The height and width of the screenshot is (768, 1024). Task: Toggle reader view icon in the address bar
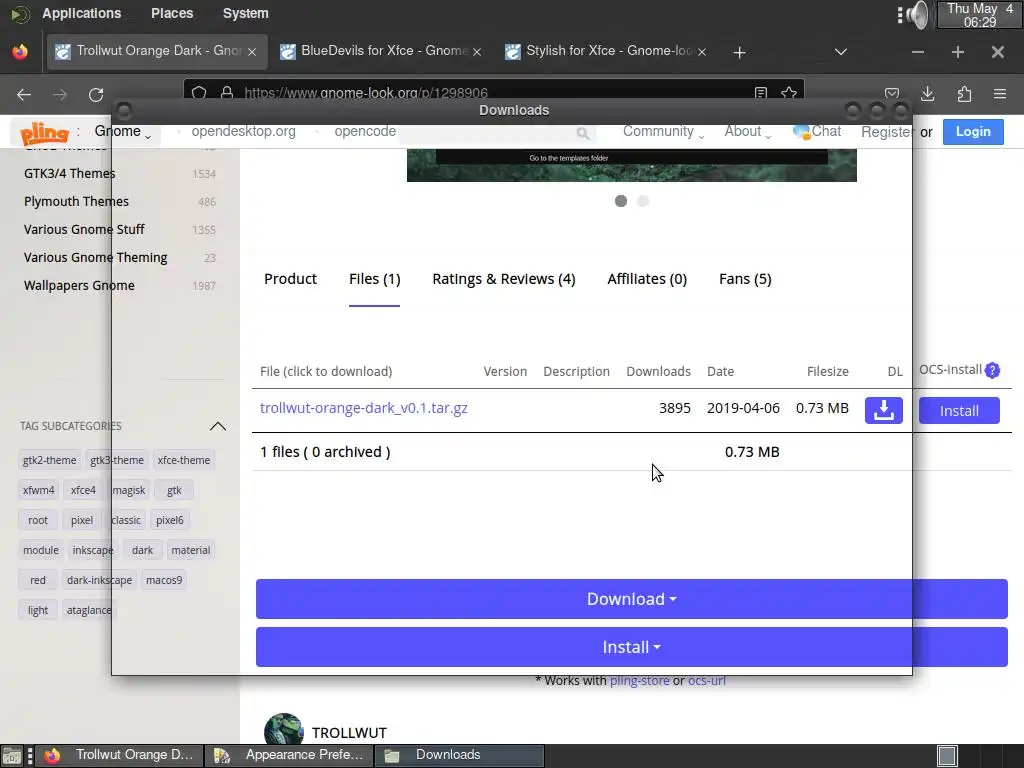click(x=761, y=93)
